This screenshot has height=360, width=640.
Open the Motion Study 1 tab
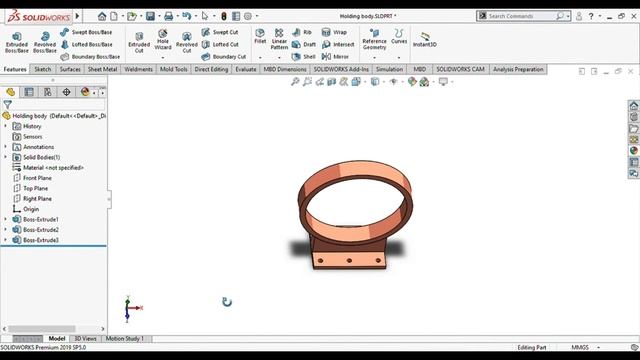(124, 338)
